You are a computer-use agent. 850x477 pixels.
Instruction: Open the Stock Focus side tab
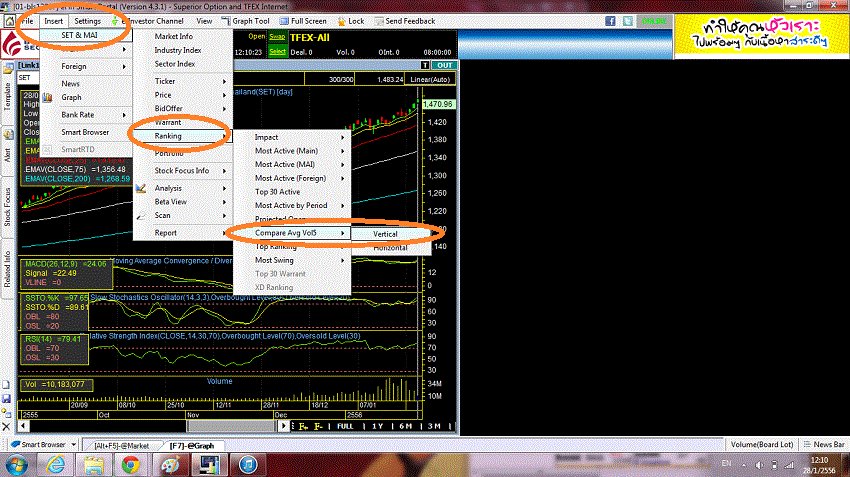point(8,207)
